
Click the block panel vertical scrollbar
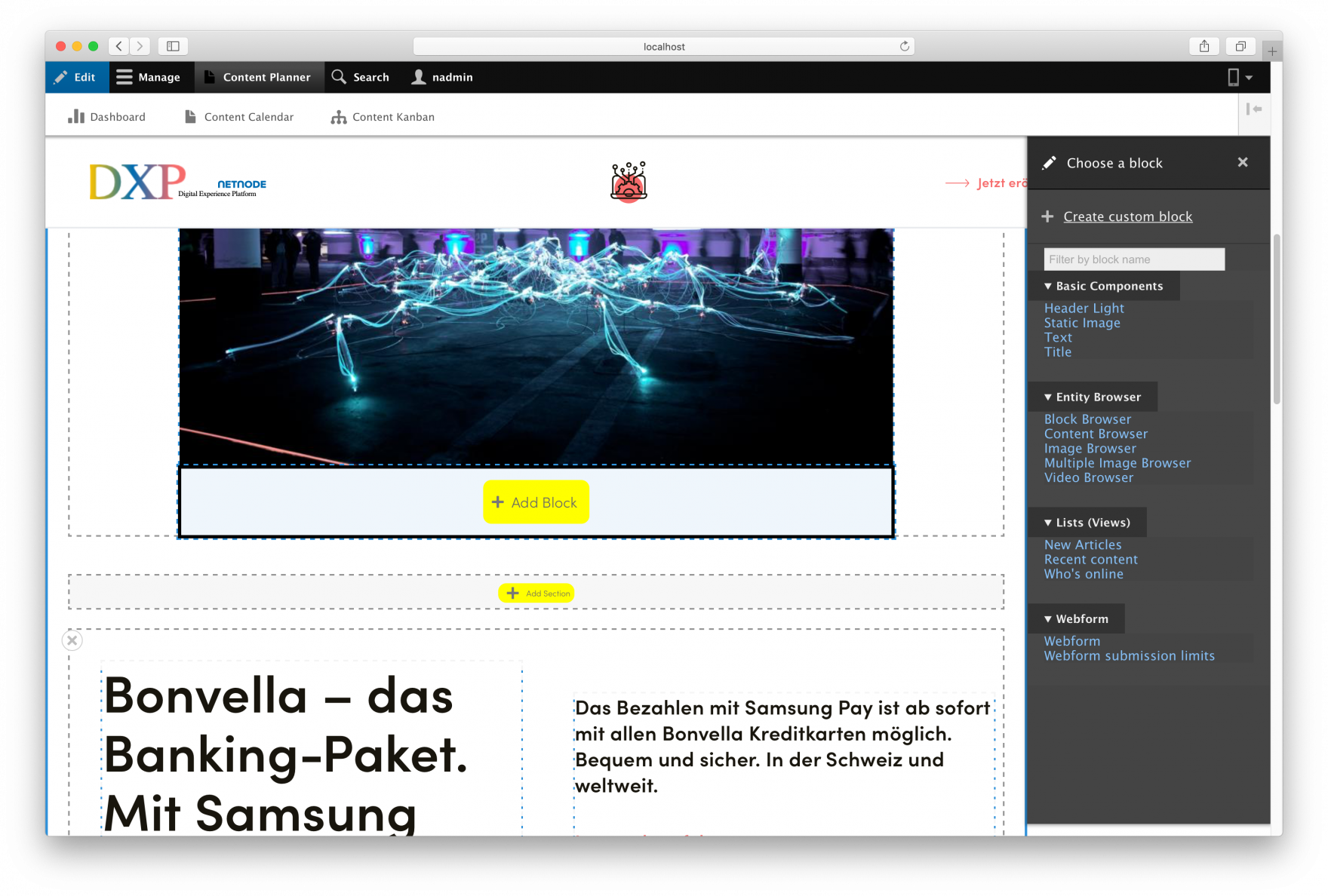(x=1277, y=319)
